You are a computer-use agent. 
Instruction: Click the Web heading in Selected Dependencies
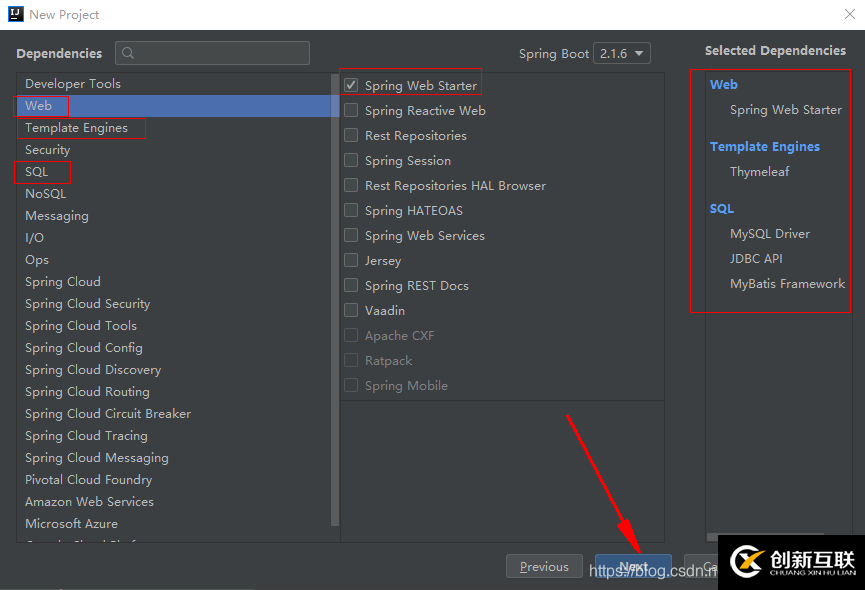tap(723, 84)
